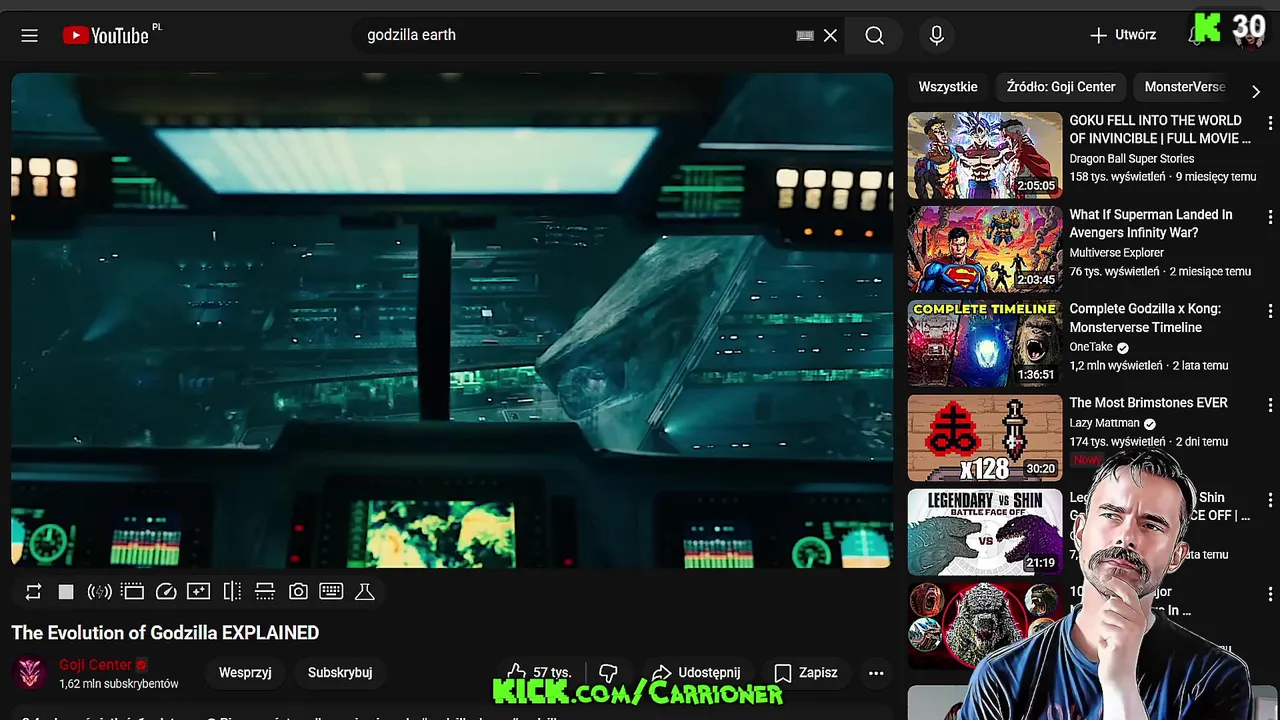Open the Superman Avengers video thumbnail
This screenshot has width=1280, height=720.
(x=985, y=250)
